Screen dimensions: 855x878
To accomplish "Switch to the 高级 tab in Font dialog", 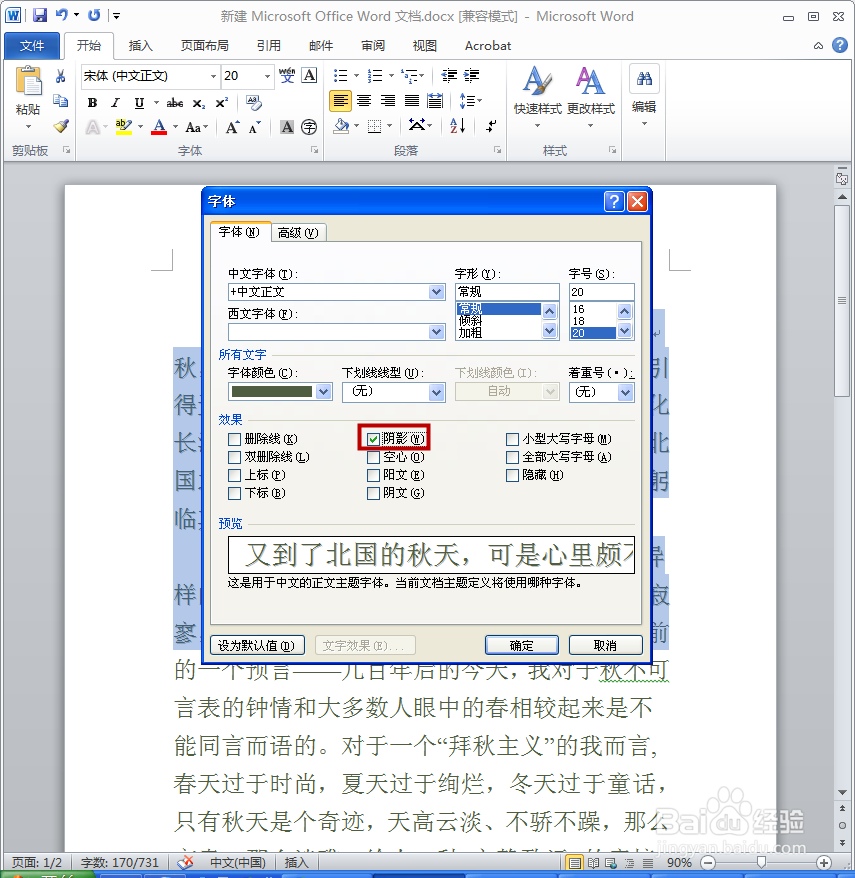I will click(297, 232).
